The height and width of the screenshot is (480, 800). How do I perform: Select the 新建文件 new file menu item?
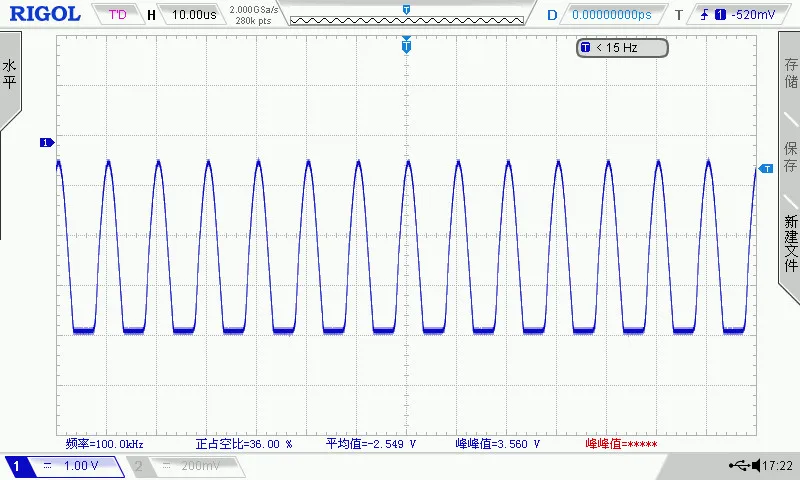pyautogui.click(x=791, y=243)
